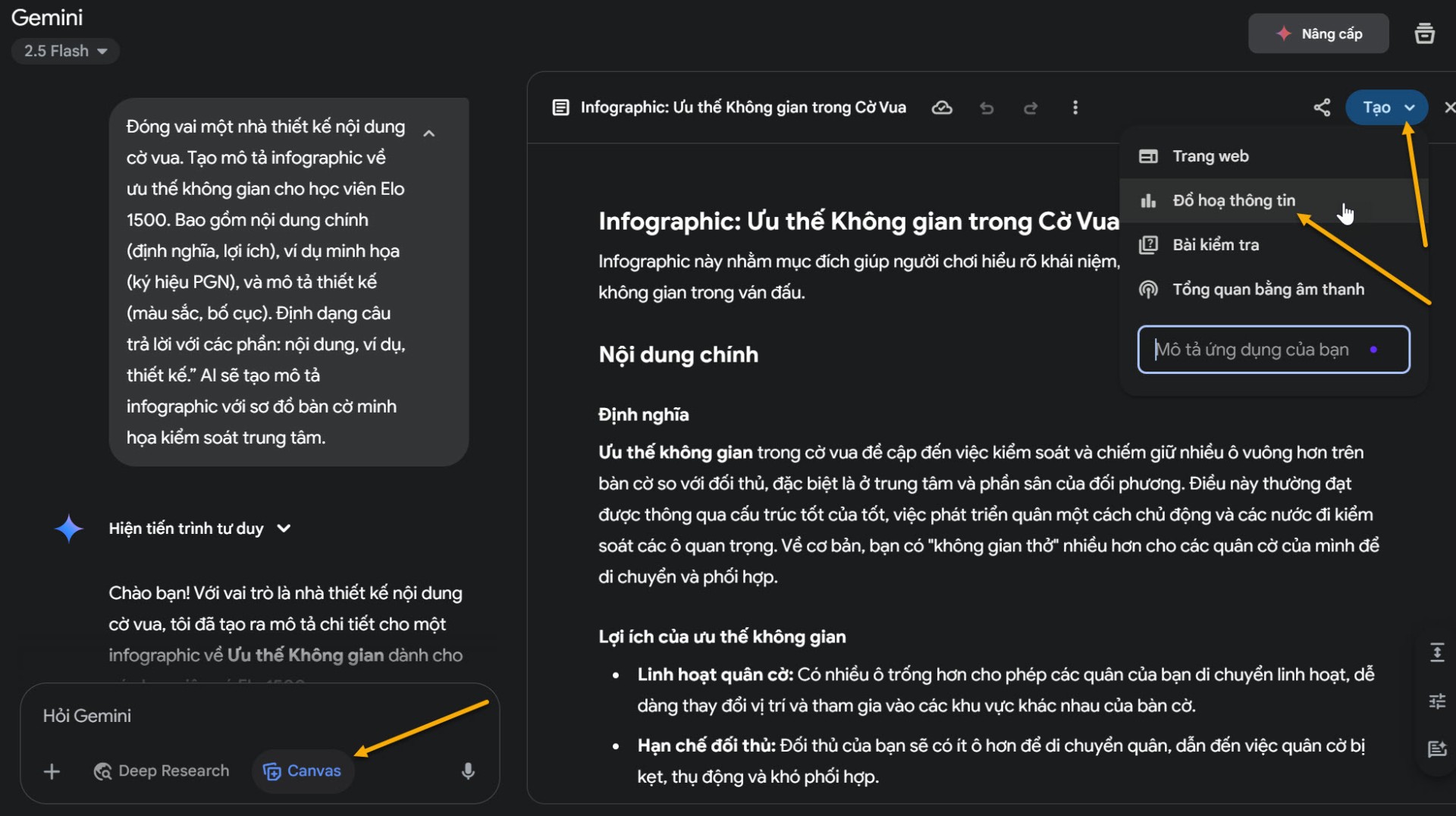Click the microphone voice input icon
1456x816 pixels.
(x=468, y=771)
